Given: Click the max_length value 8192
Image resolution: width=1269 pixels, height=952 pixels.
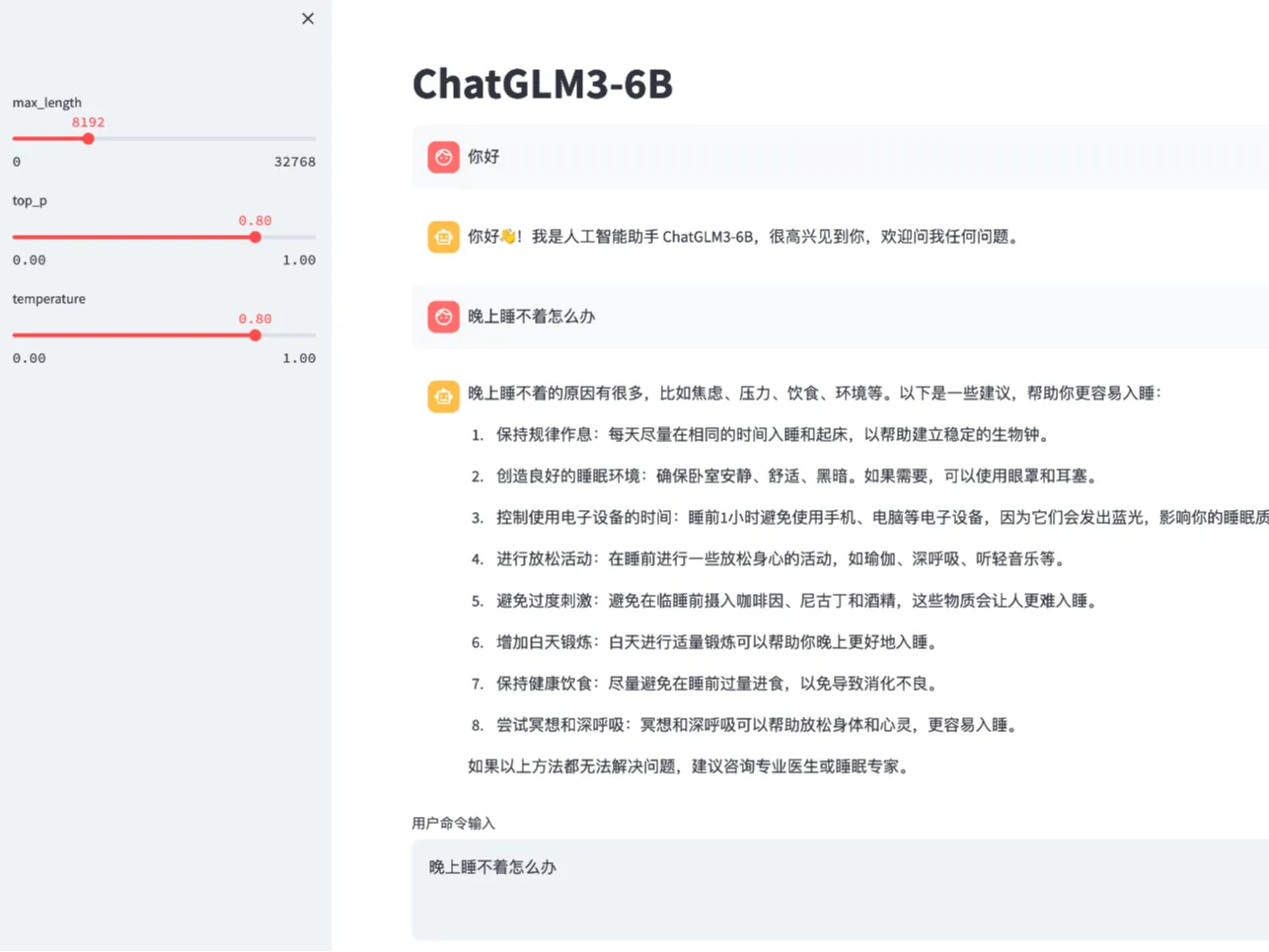Looking at the screenshot, I should [x=88, y=122].
